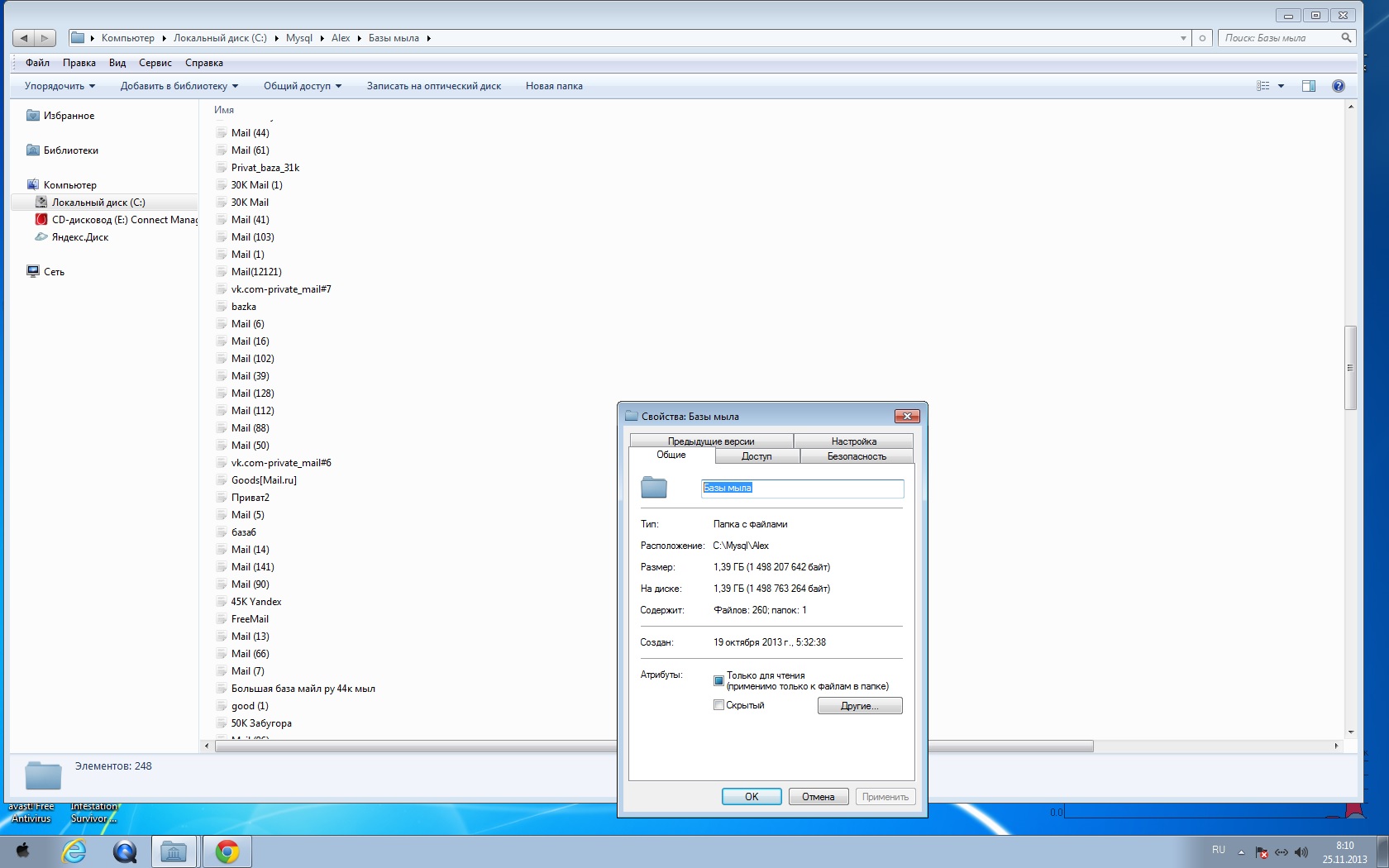Expand Добавить в библиотеку dropdown
The width and height of the screenshot is (1389, 868).
click(x=179, y=86)
